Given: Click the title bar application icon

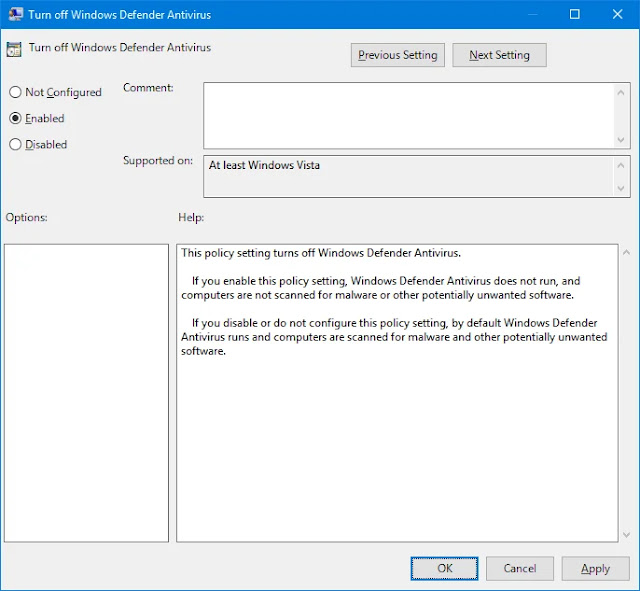Looking at the screenshot, I should 16,14.
